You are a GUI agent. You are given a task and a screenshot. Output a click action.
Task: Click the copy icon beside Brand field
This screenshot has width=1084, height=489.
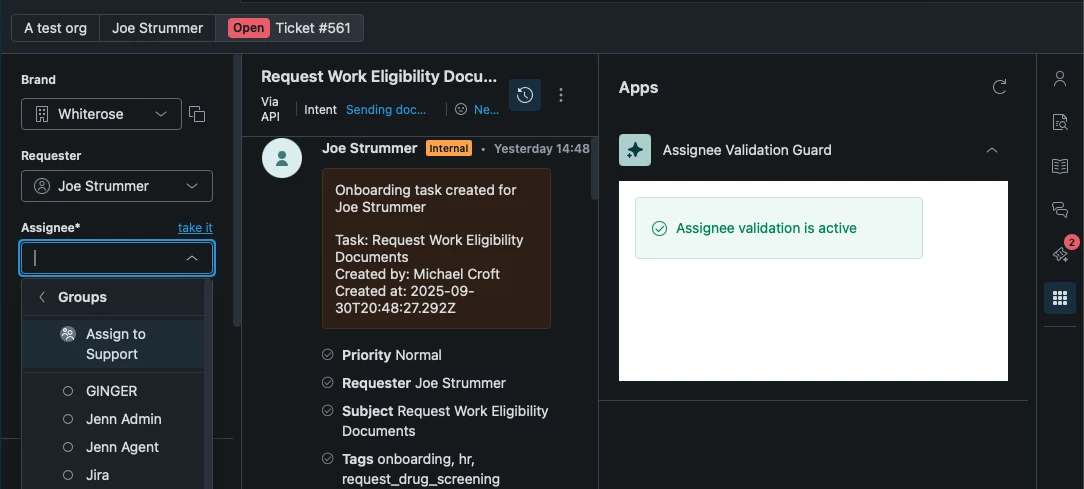[197, 114]
